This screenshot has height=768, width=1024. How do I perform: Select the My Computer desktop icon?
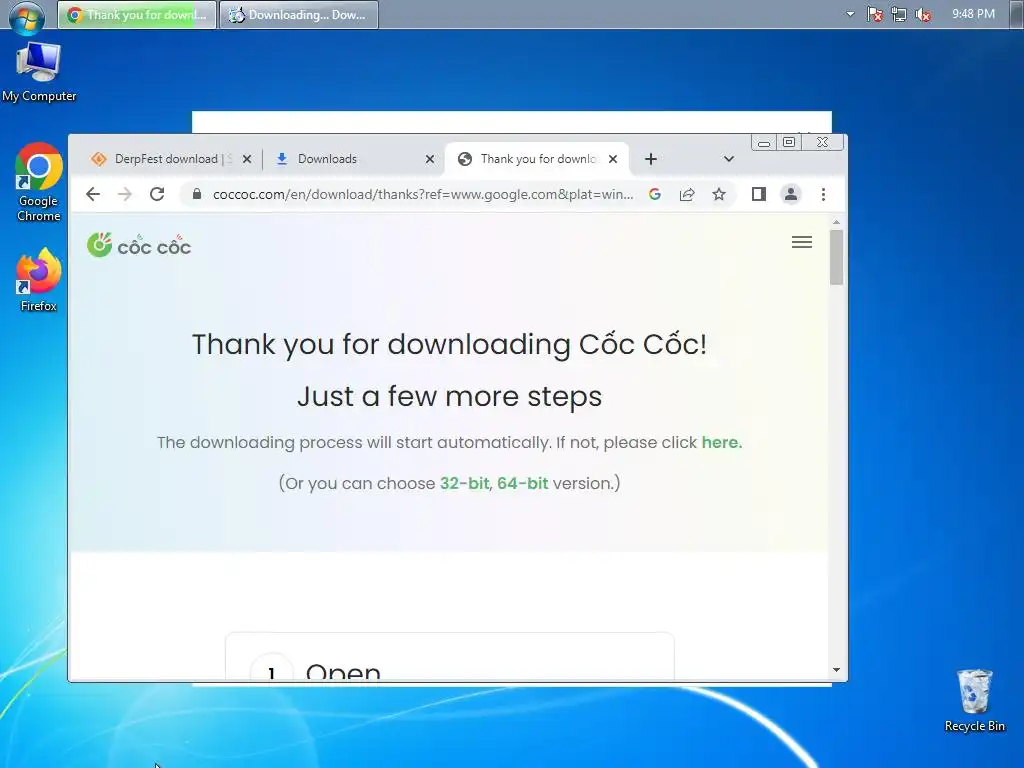coord(39,71)
